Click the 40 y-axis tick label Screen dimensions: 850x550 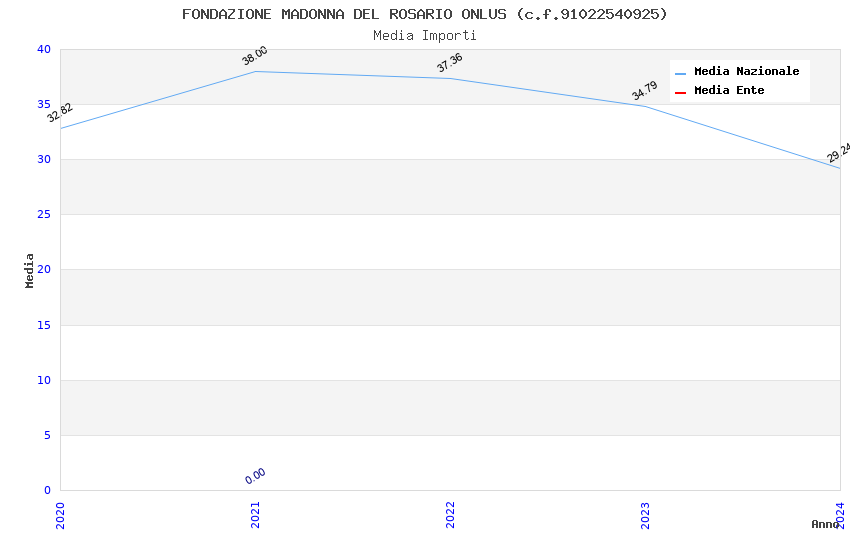[44, 49]
